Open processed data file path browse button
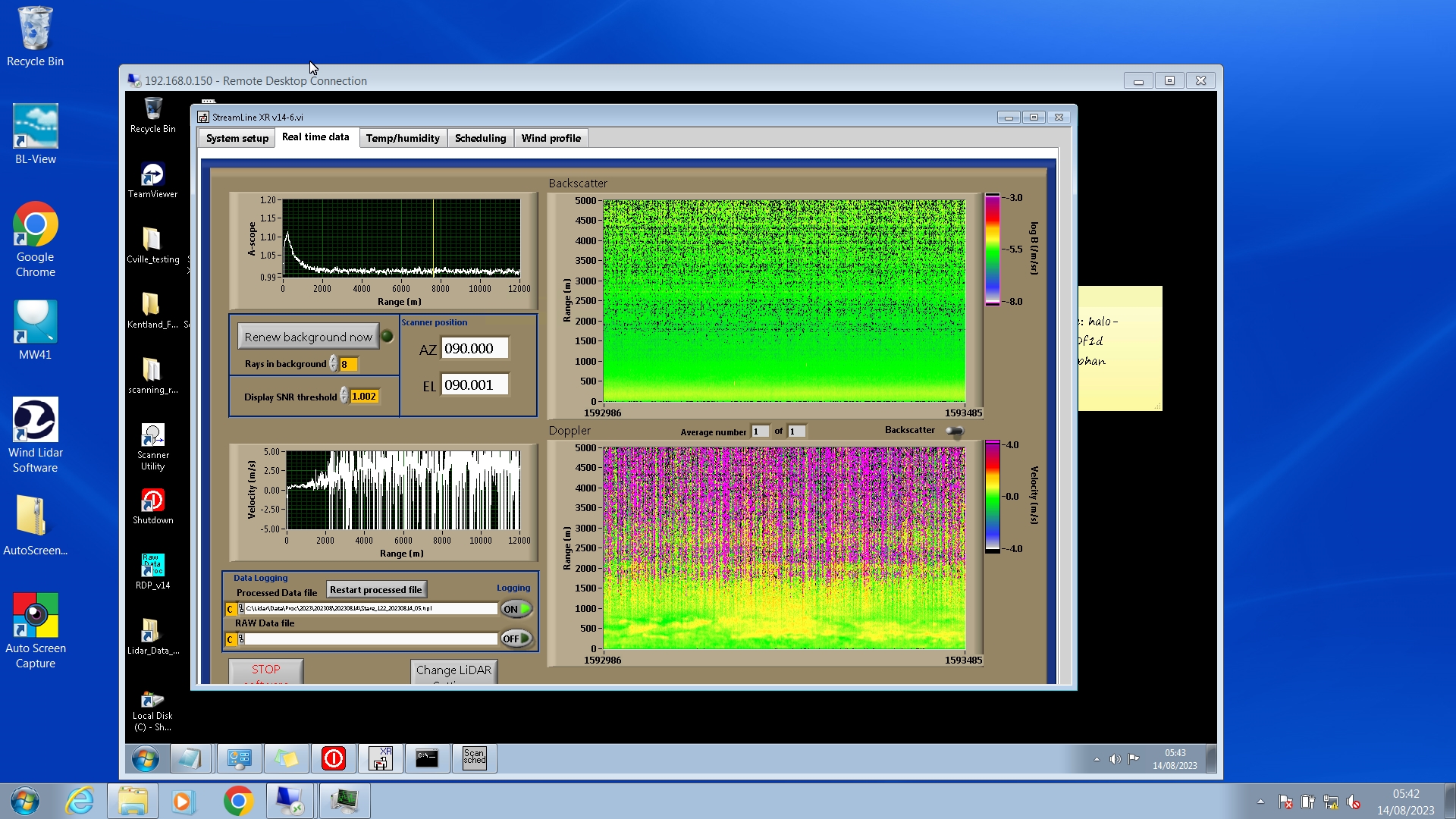The image size is (1456, 819). click(x=241, y=609)
